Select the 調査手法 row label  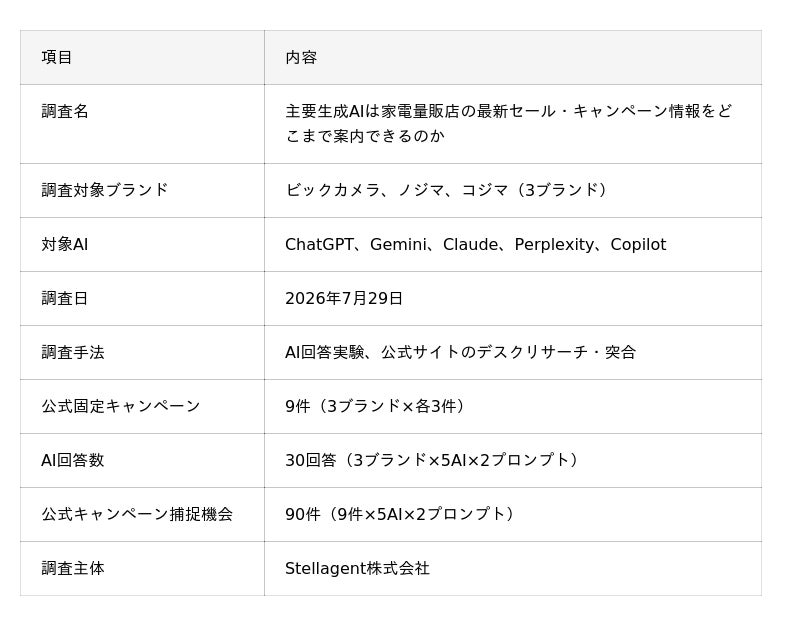pyautogui.click(x=73, y=352)
